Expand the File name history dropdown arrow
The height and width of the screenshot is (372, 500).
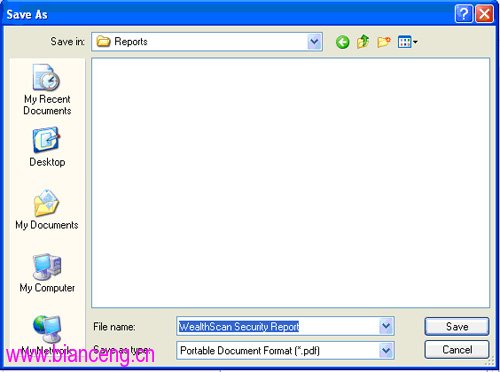coord(386,326)
